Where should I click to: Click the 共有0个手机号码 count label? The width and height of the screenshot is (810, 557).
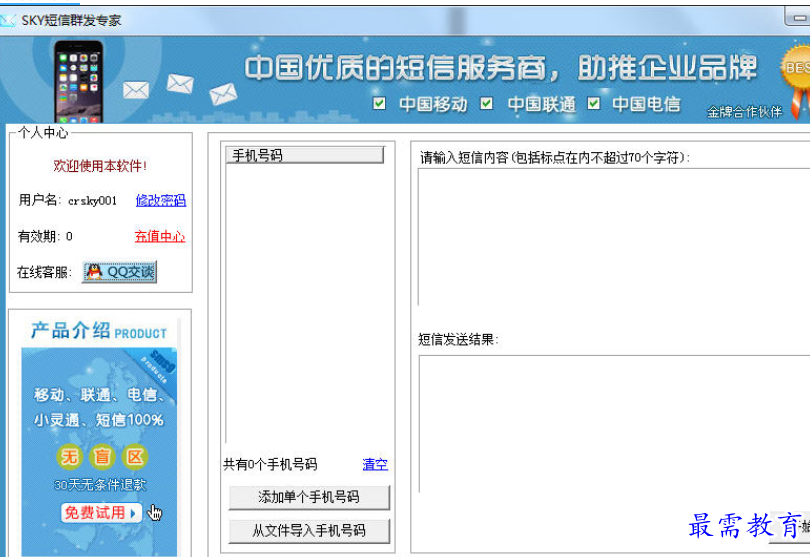(x=270, y=464)
